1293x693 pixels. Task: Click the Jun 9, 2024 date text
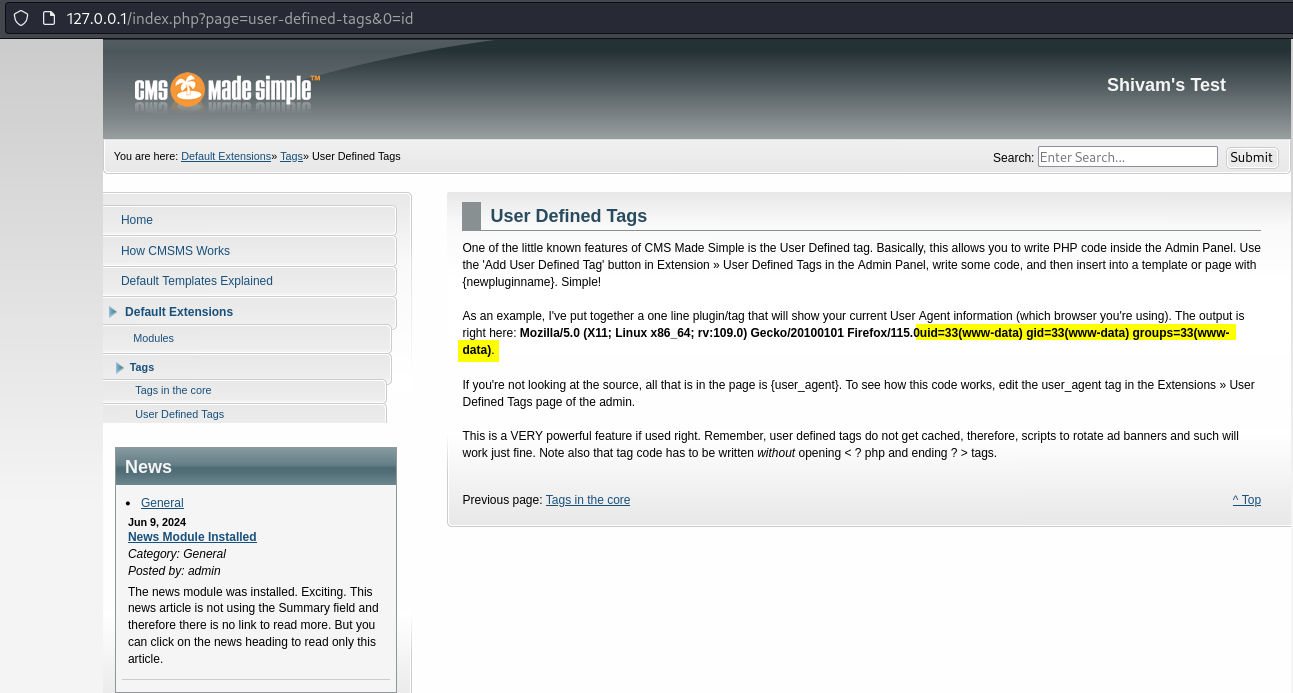pyautogui.click(x=157, y=522)
